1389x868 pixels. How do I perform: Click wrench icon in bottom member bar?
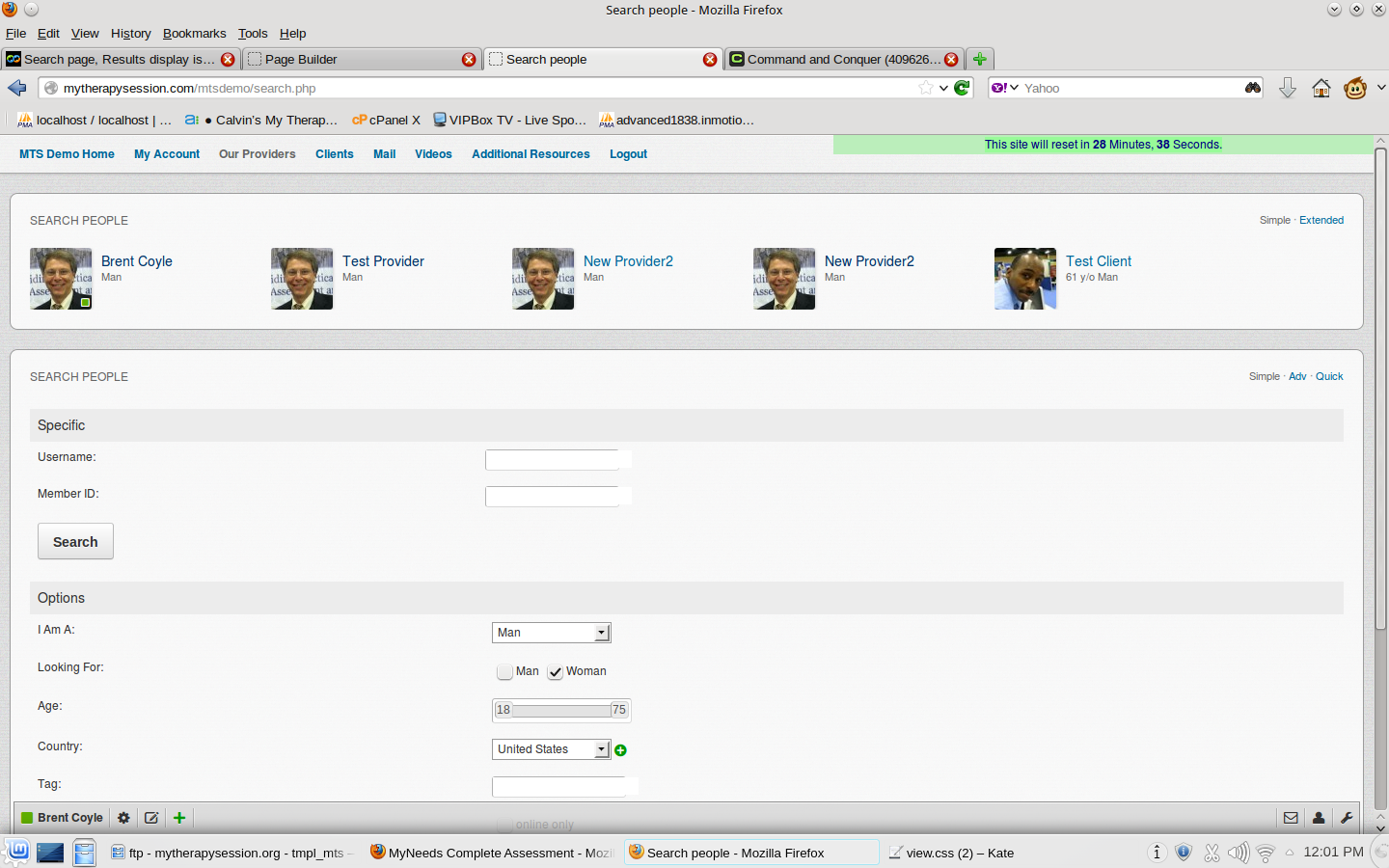click(x=1347, y=818)
